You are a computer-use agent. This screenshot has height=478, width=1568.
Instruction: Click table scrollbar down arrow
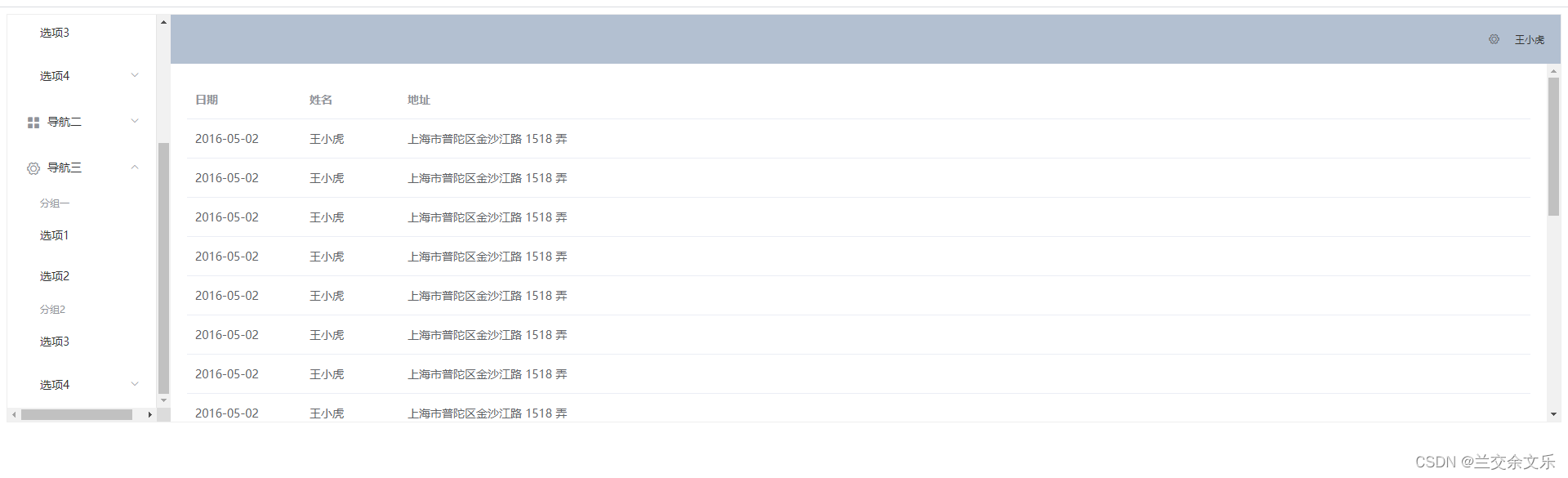click(x=1553, y=414)
